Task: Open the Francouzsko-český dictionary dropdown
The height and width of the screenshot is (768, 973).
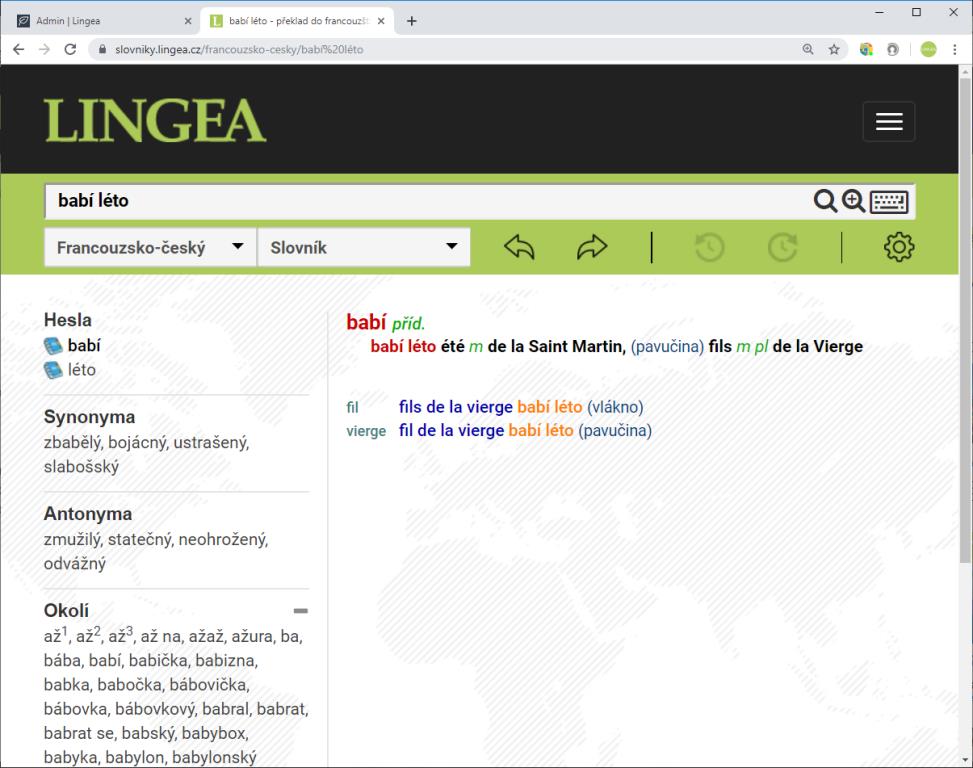Action: (x=150, y=248)
